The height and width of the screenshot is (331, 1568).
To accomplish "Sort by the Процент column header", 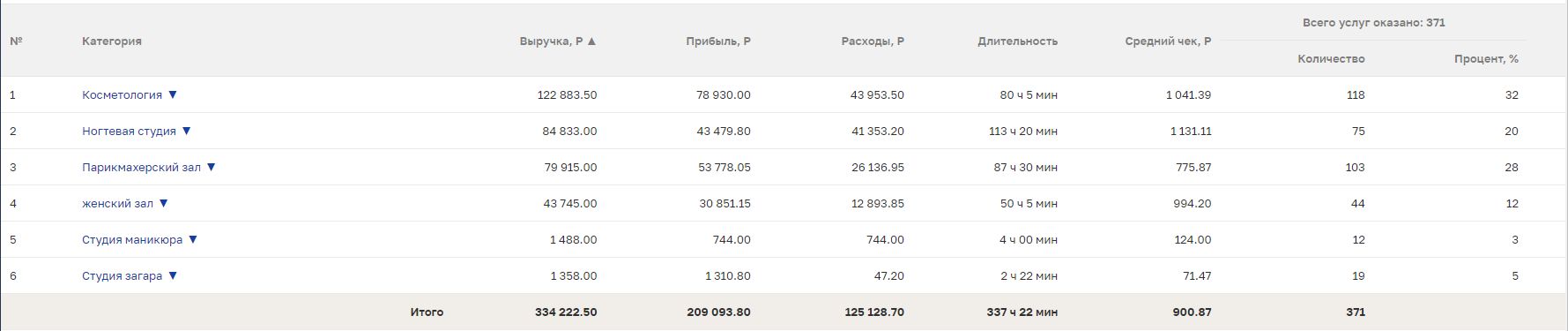I will coord(1486,58).
